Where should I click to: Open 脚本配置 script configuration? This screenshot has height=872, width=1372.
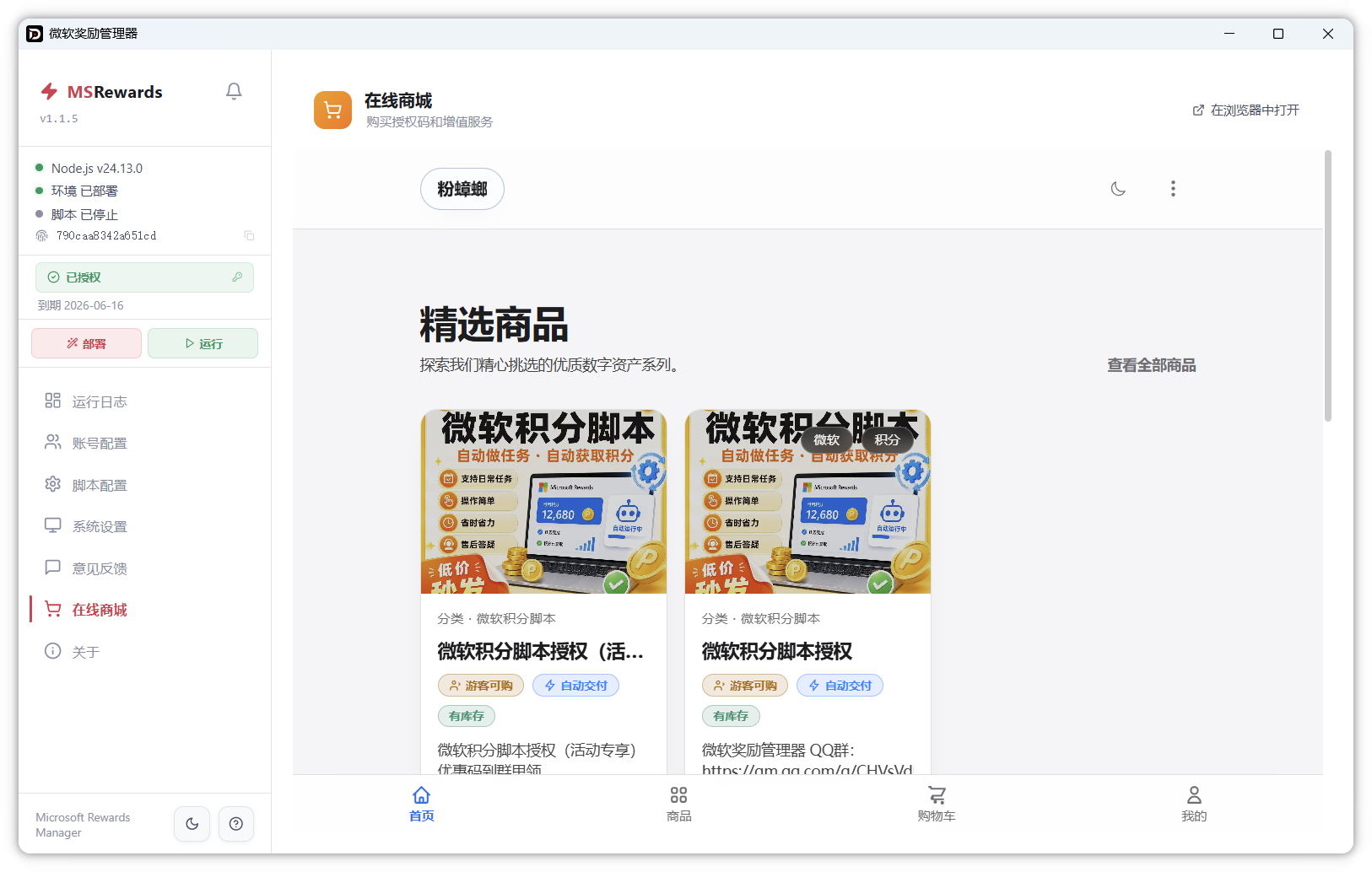pyautogui.click(x=144, y=485)
